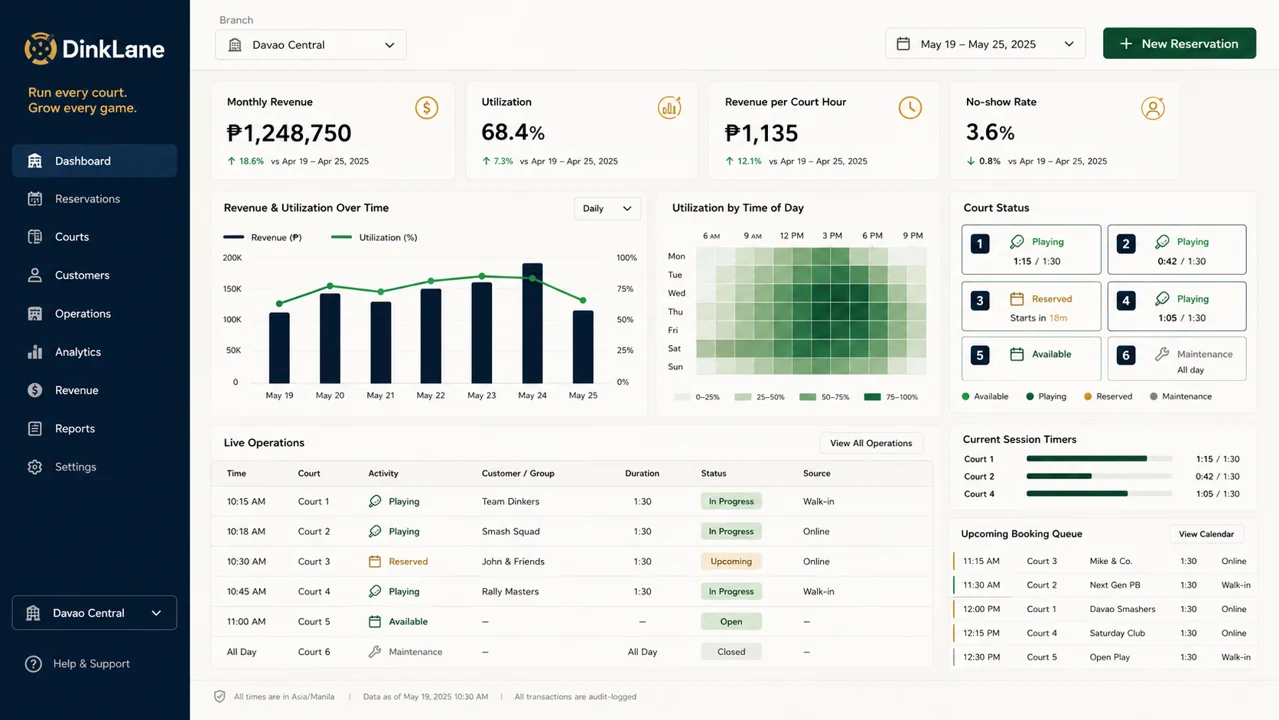Click the wrench icon on Court 6 Maintenance card
Image resolution: width=1279 pixels, height=720 pixels.
[x=1162, y=354]
